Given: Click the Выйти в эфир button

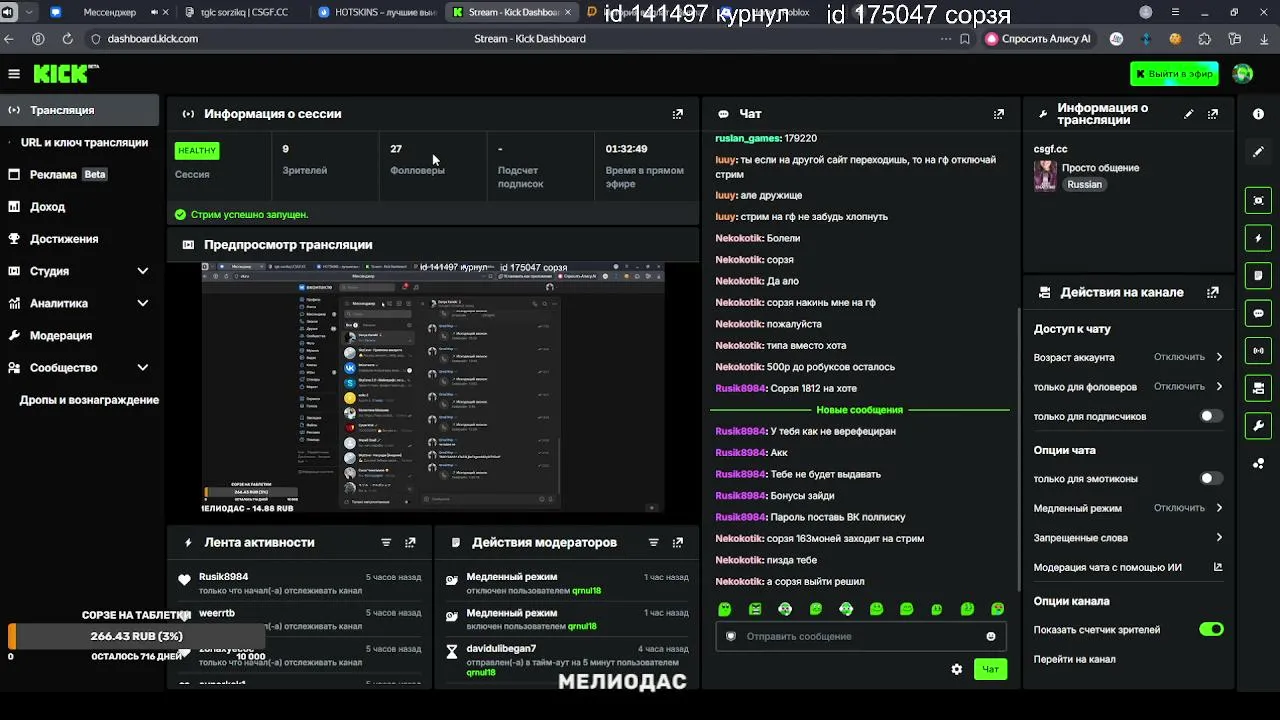Looking at the screenshot, I should point(1173,74).
